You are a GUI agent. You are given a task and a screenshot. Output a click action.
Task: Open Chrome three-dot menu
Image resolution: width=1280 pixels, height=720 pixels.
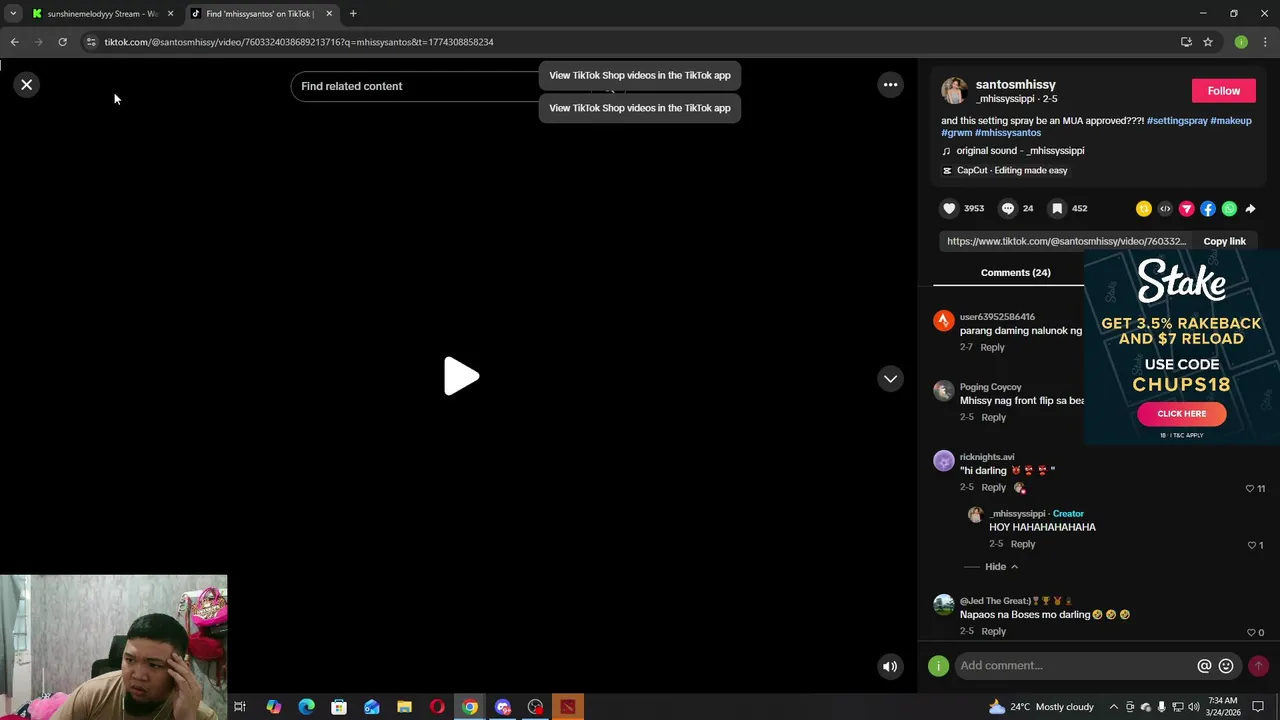(1265, 42)
